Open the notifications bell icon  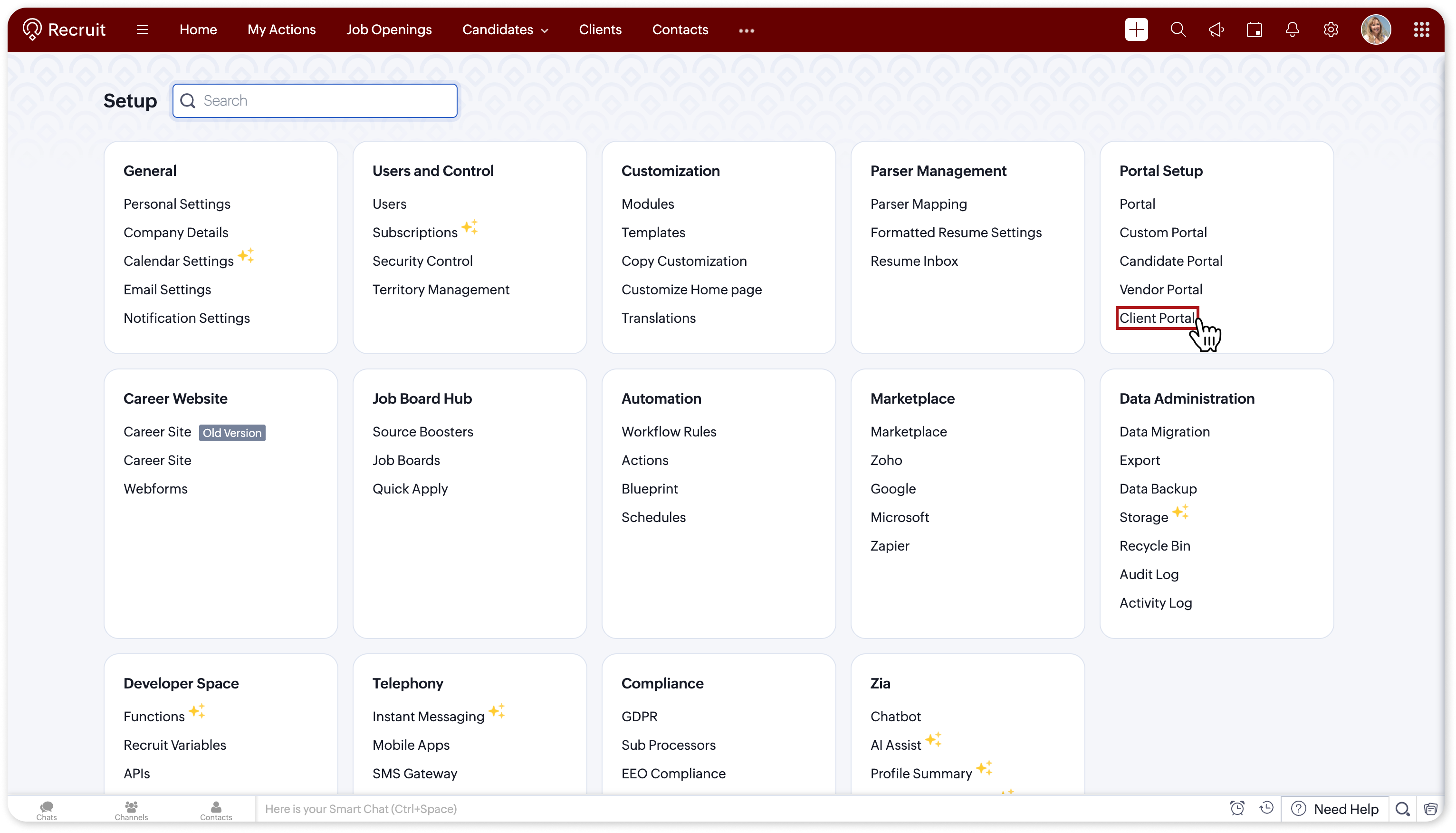(x=1292, y=30)
